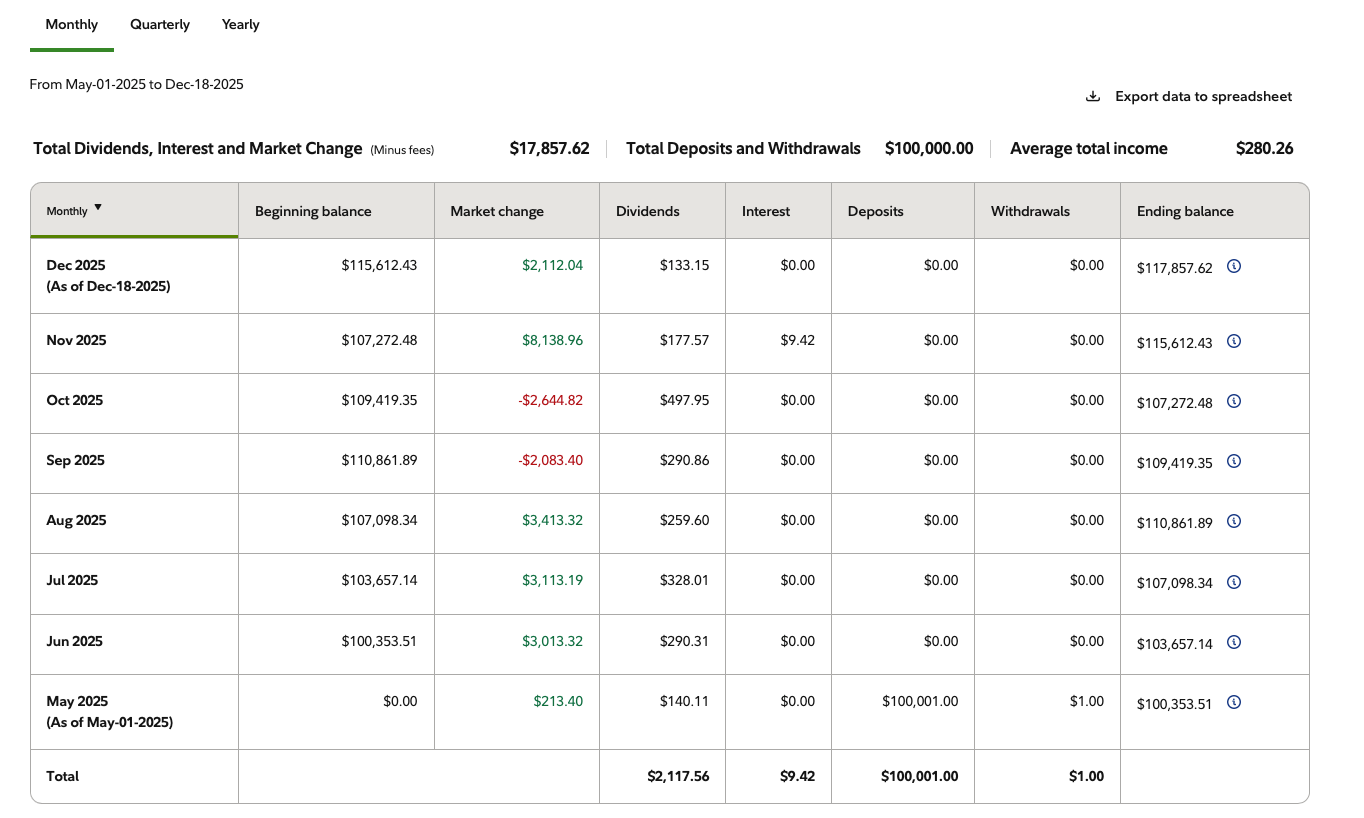Show info for Sep 2025 ending balance

click(x=1233, y=462)
